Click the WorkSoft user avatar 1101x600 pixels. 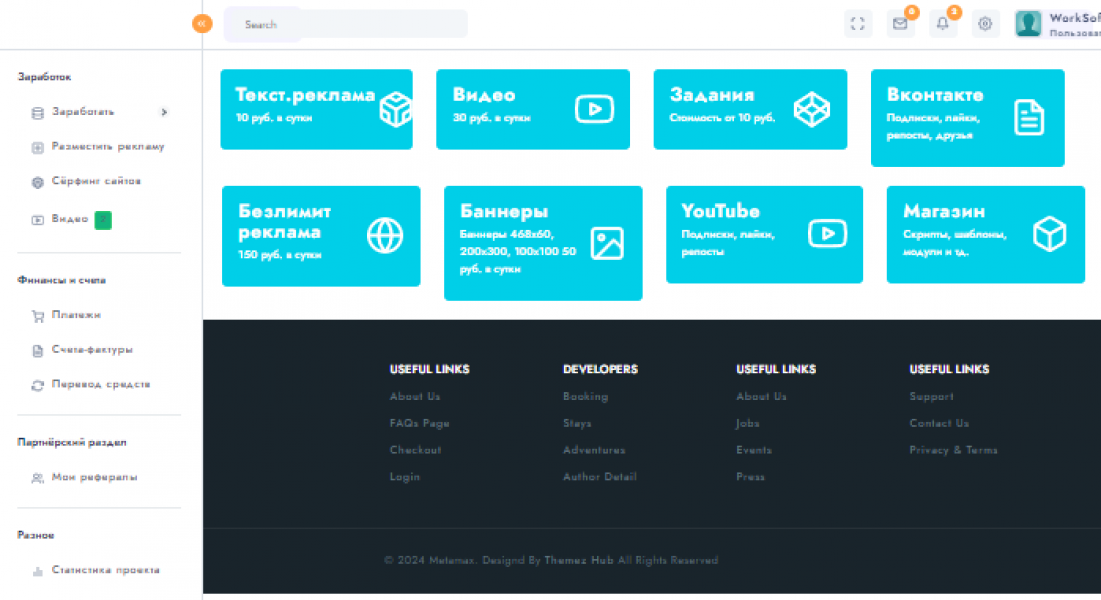click(1028, 24)
